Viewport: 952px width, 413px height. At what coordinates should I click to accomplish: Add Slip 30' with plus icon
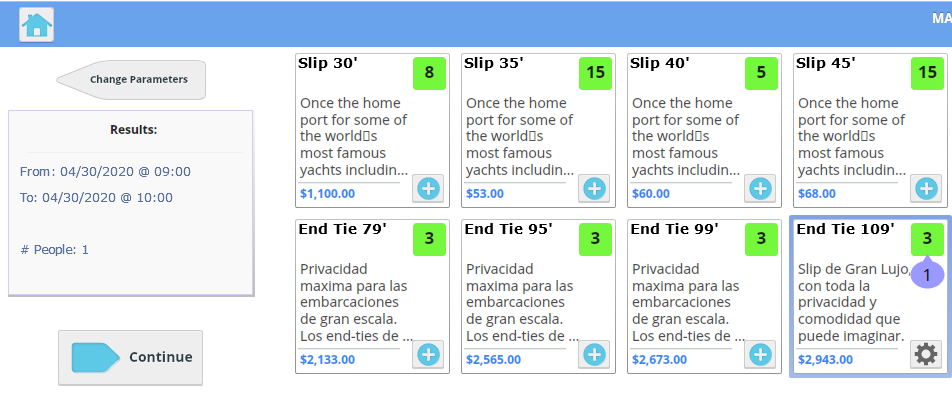click(x=428, y=189)
